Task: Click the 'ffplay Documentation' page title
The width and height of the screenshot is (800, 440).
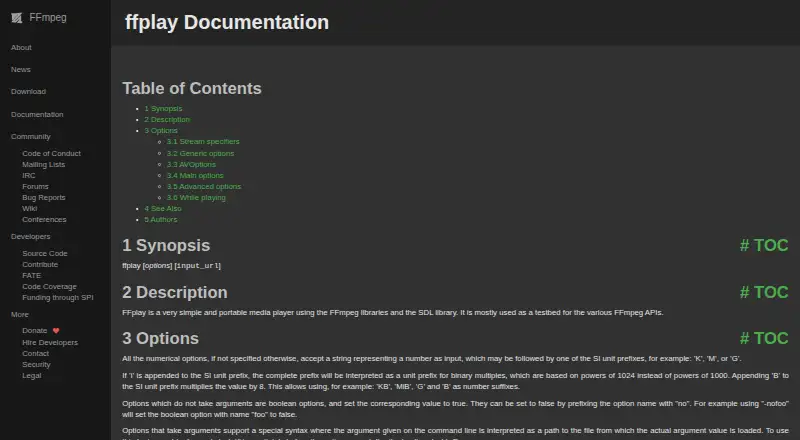Action: click(x=227, y=22)
